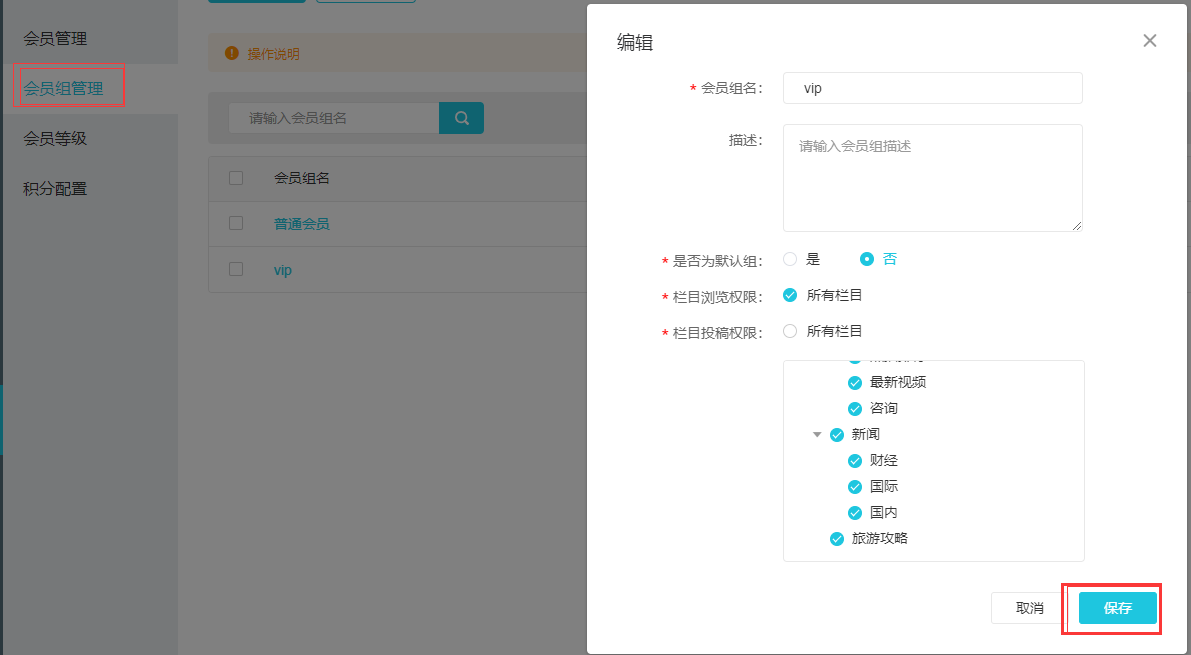Select 是 for default group option
This screenshot has width=1191, height=655.
coord(790,259)
